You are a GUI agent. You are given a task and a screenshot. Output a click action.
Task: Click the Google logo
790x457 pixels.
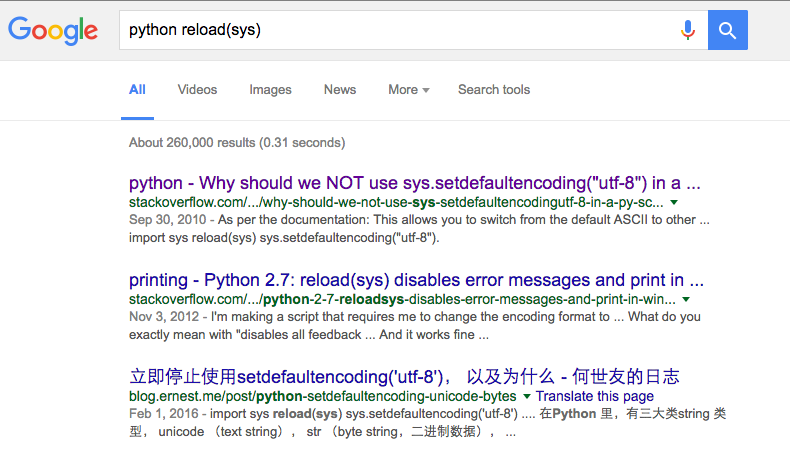click(55, 30)
